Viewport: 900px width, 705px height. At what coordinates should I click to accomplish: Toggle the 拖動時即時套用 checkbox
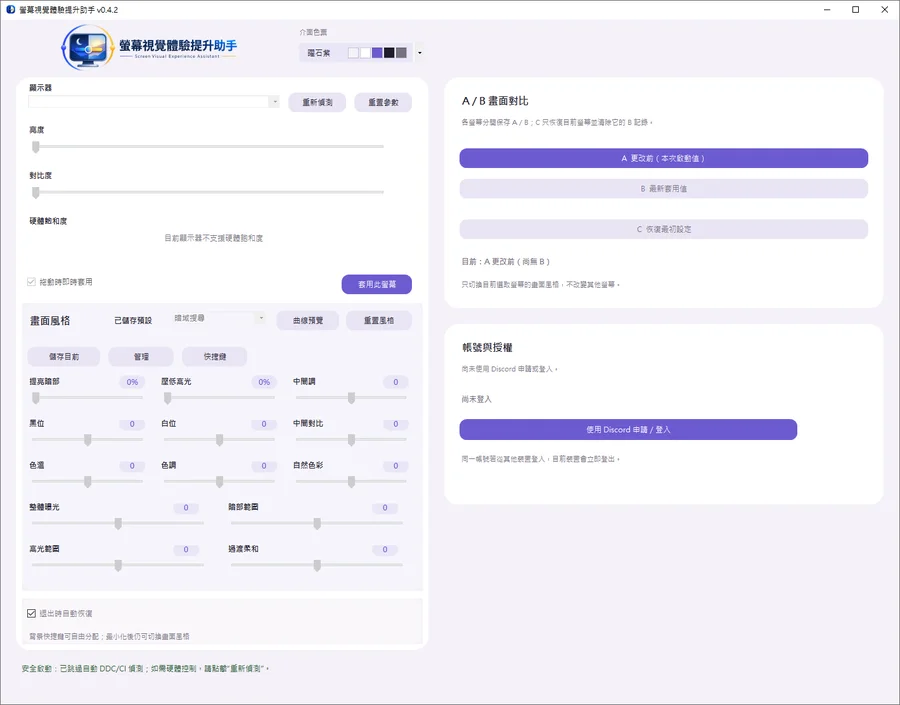click(32, 282)
